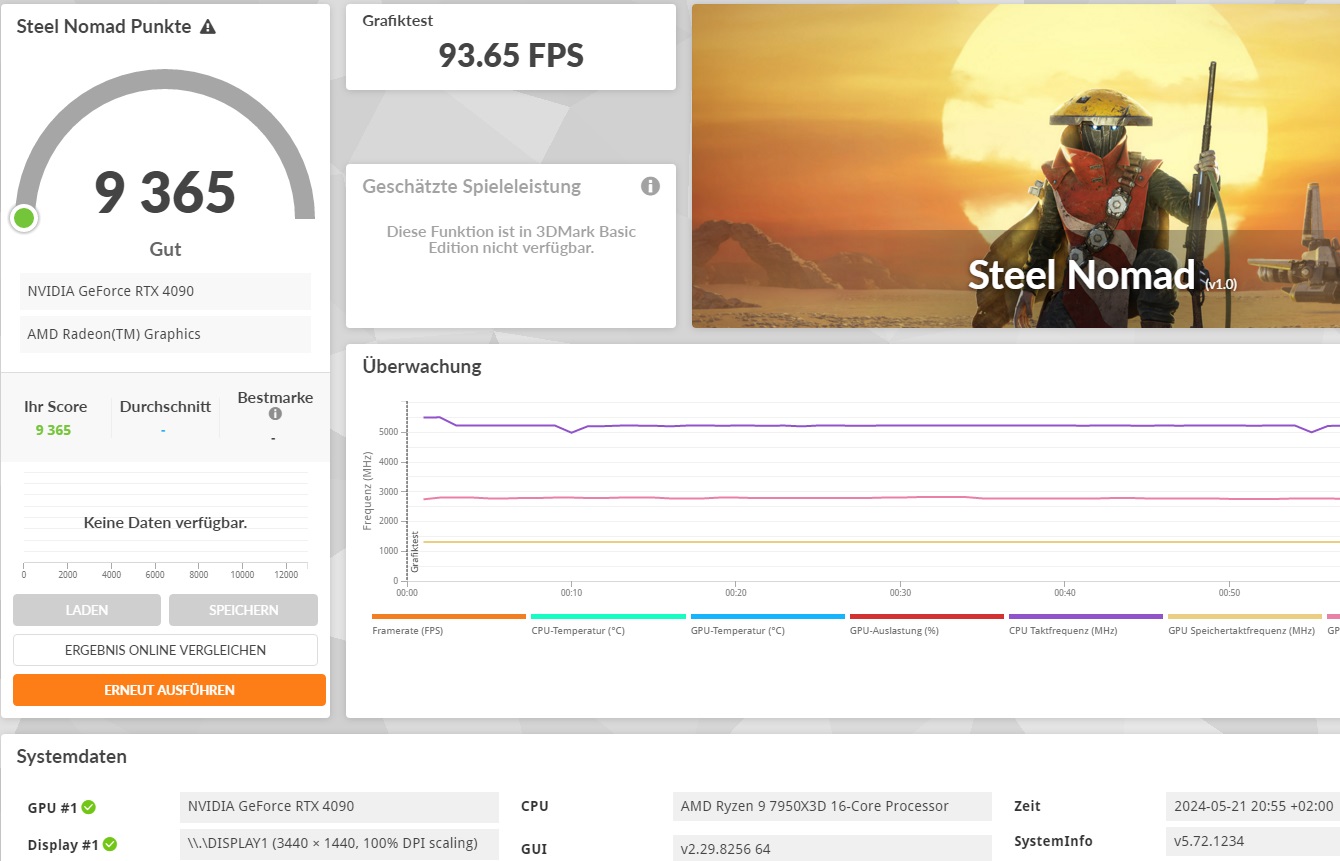
Task: Click the SPEICHERN button
Action: click(243, 610)
